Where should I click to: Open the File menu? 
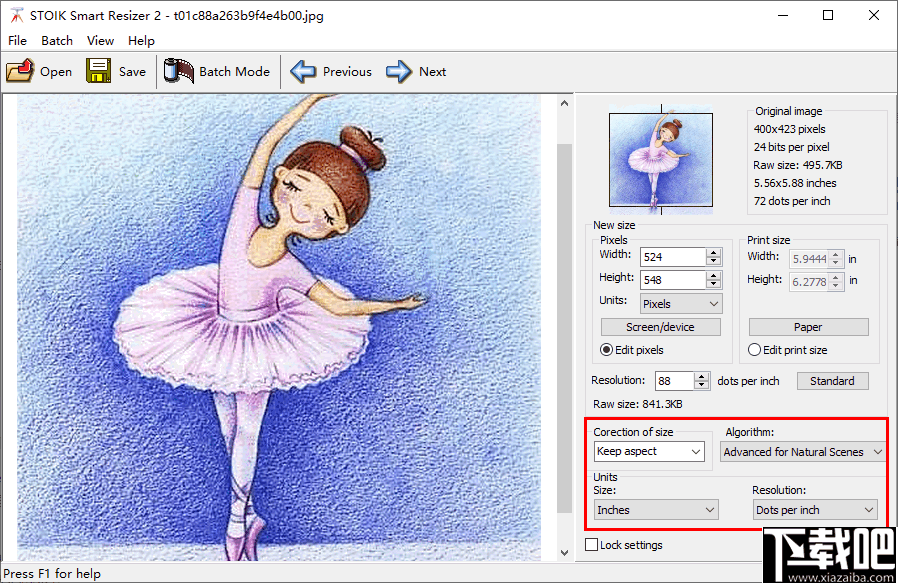pyautogui.click(x=17, y=40)
